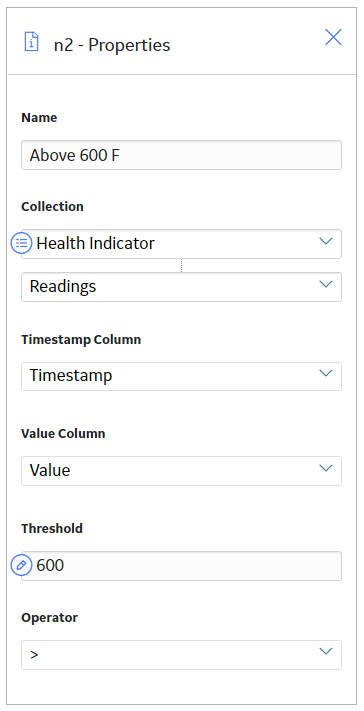Click the Name field containing Above 600 F
Viewport: 364px width, 711px height.
coord(181,155)
